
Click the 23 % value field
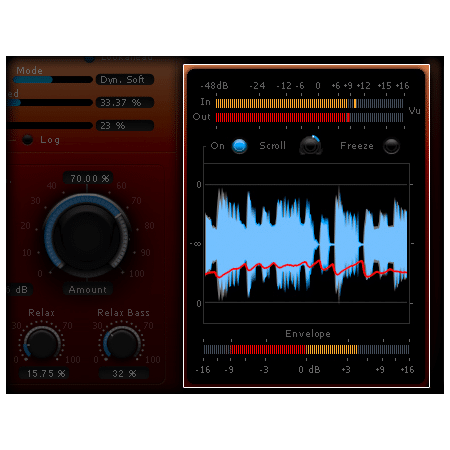click(x=125, y=126)
